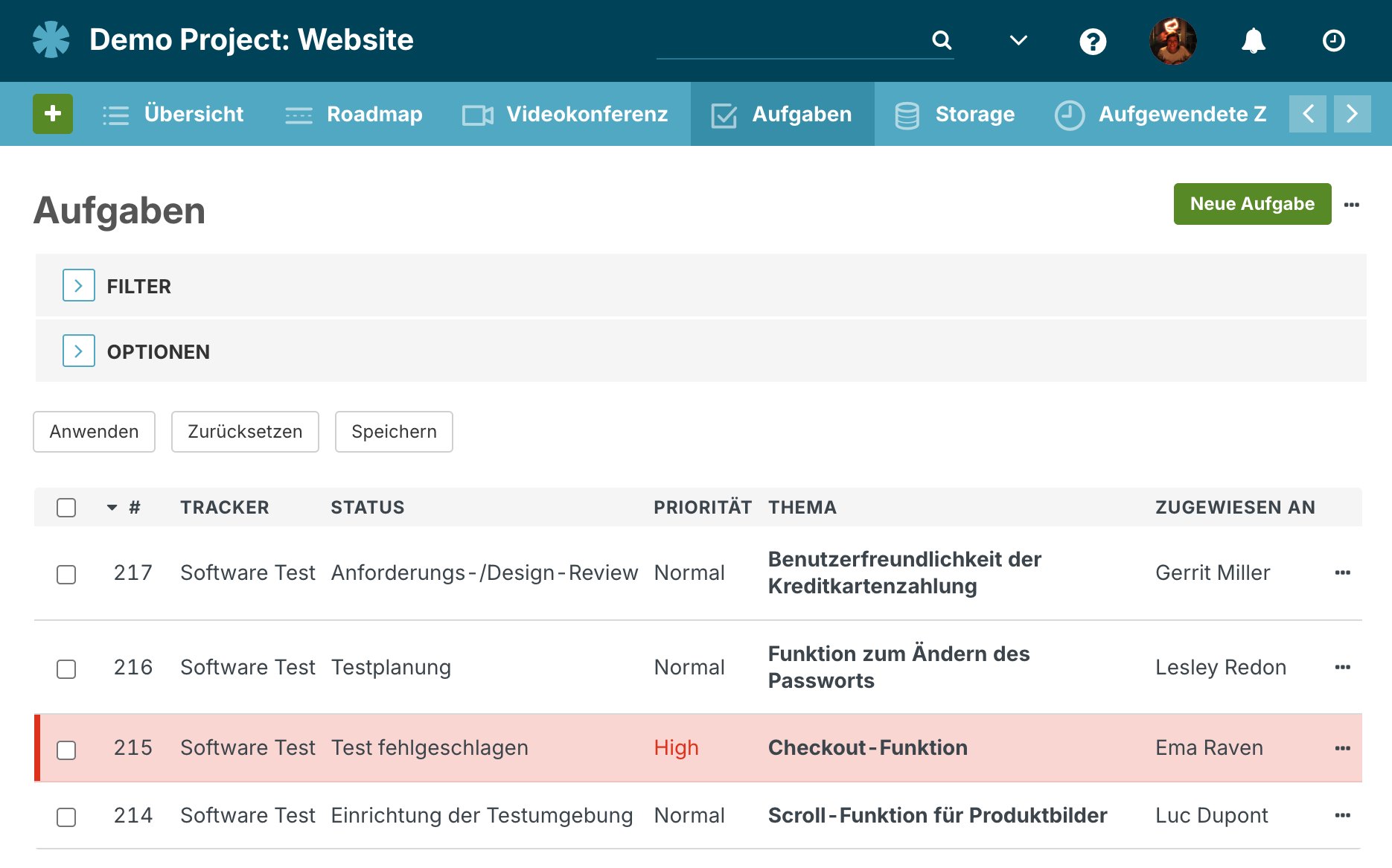
Task: Open more actions next to Neue Aufgabe
Action: pos(1352,205)
